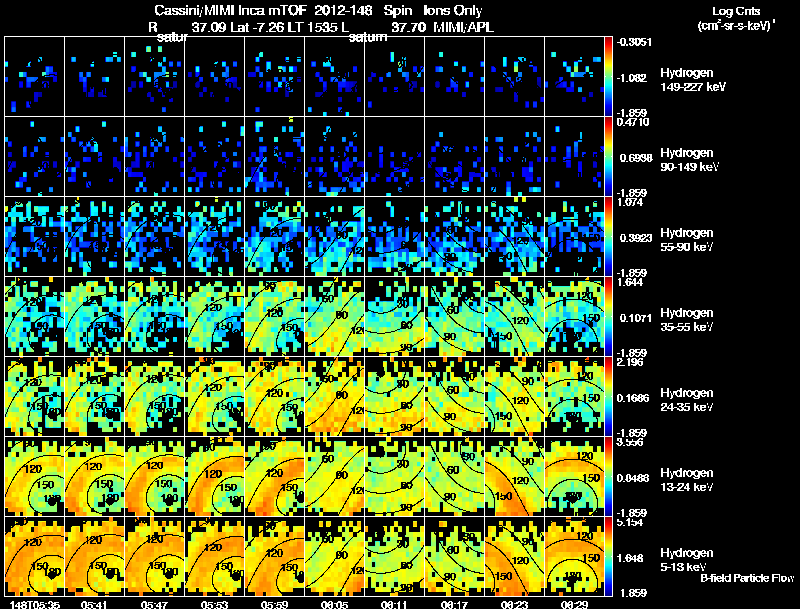Click the Log Cnts legend heading
The width and height of the screenshot is (800, 609).
(736, 11)
